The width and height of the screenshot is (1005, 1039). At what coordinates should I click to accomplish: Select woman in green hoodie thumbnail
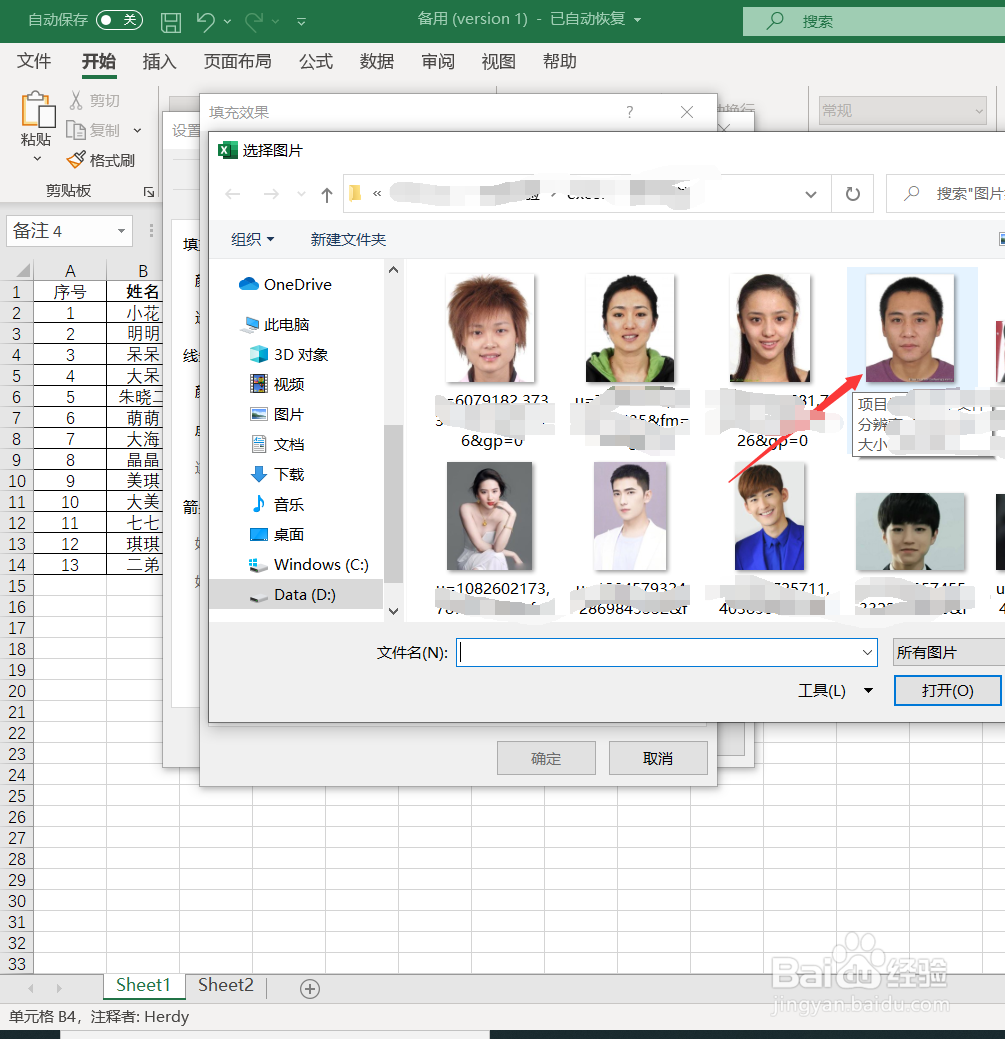[x=630, y=328]
